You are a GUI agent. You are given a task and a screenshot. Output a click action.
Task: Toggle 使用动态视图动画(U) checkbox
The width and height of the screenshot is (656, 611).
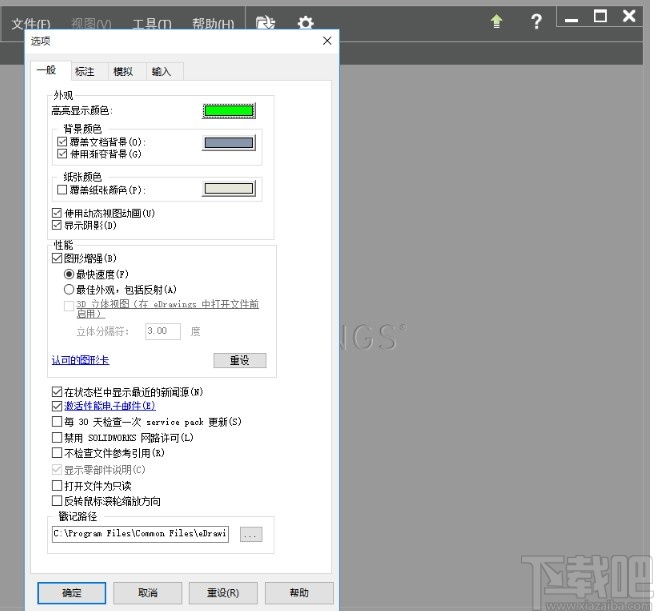[x=57, y=213]
